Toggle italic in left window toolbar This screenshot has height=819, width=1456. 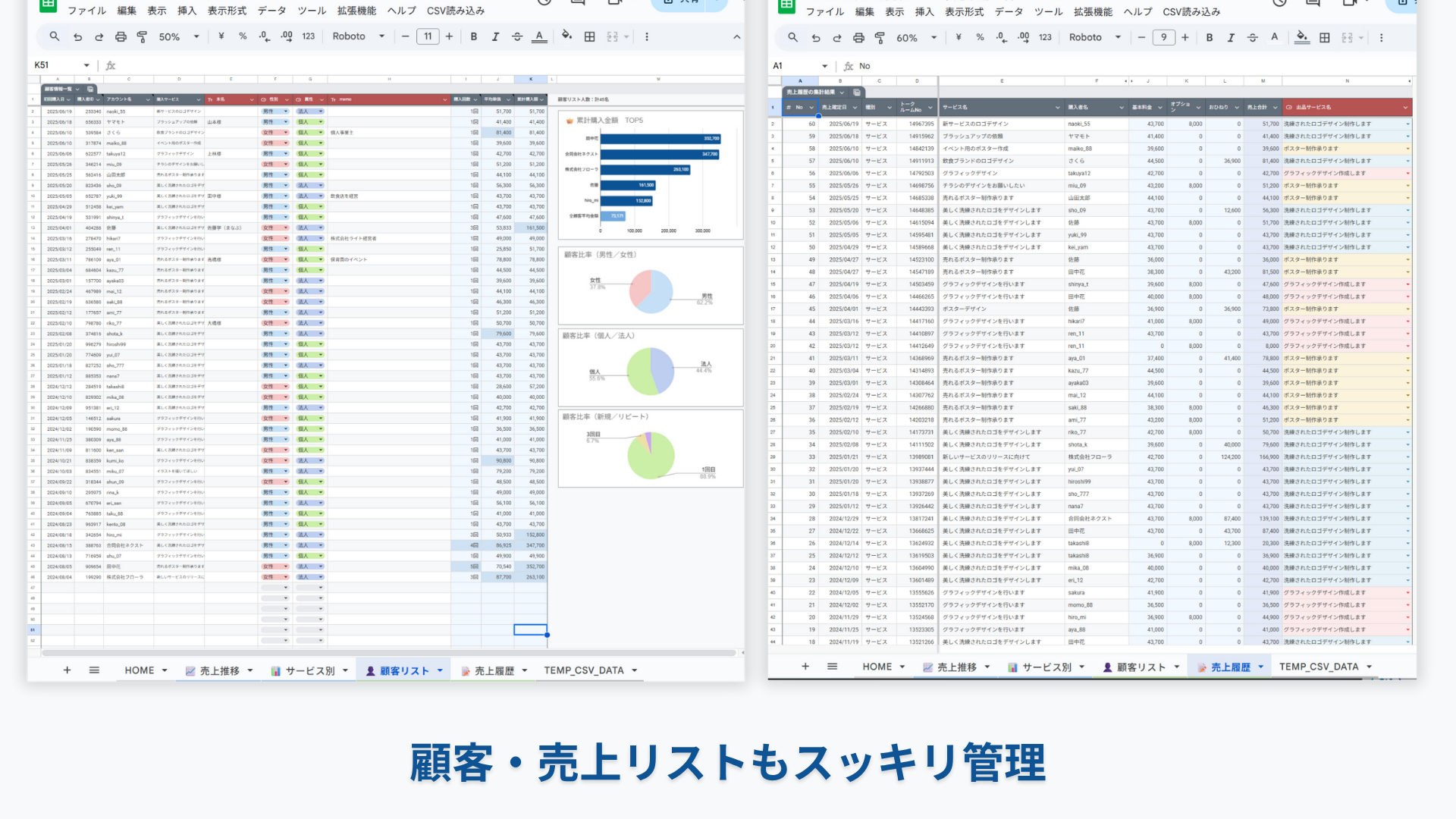click(x=495, y=36)
